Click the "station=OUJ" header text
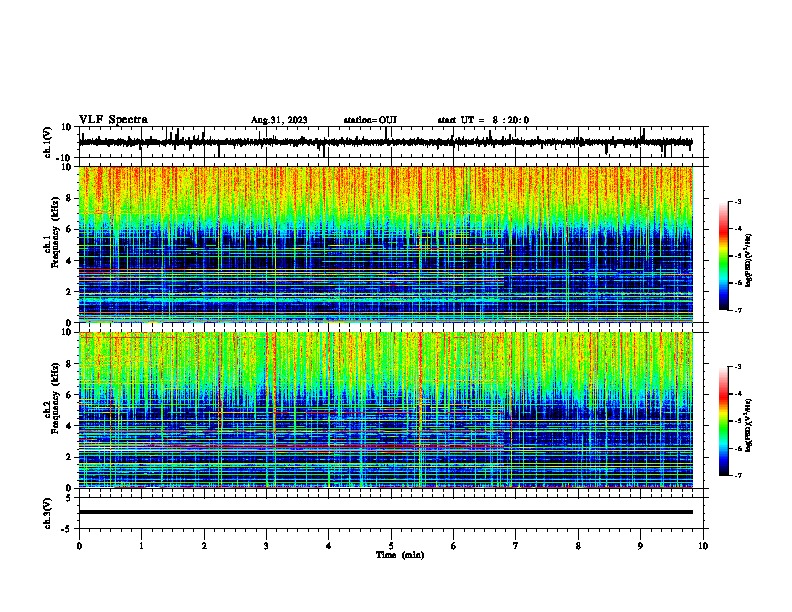This screenshot has height=612, width=792. 370,120
